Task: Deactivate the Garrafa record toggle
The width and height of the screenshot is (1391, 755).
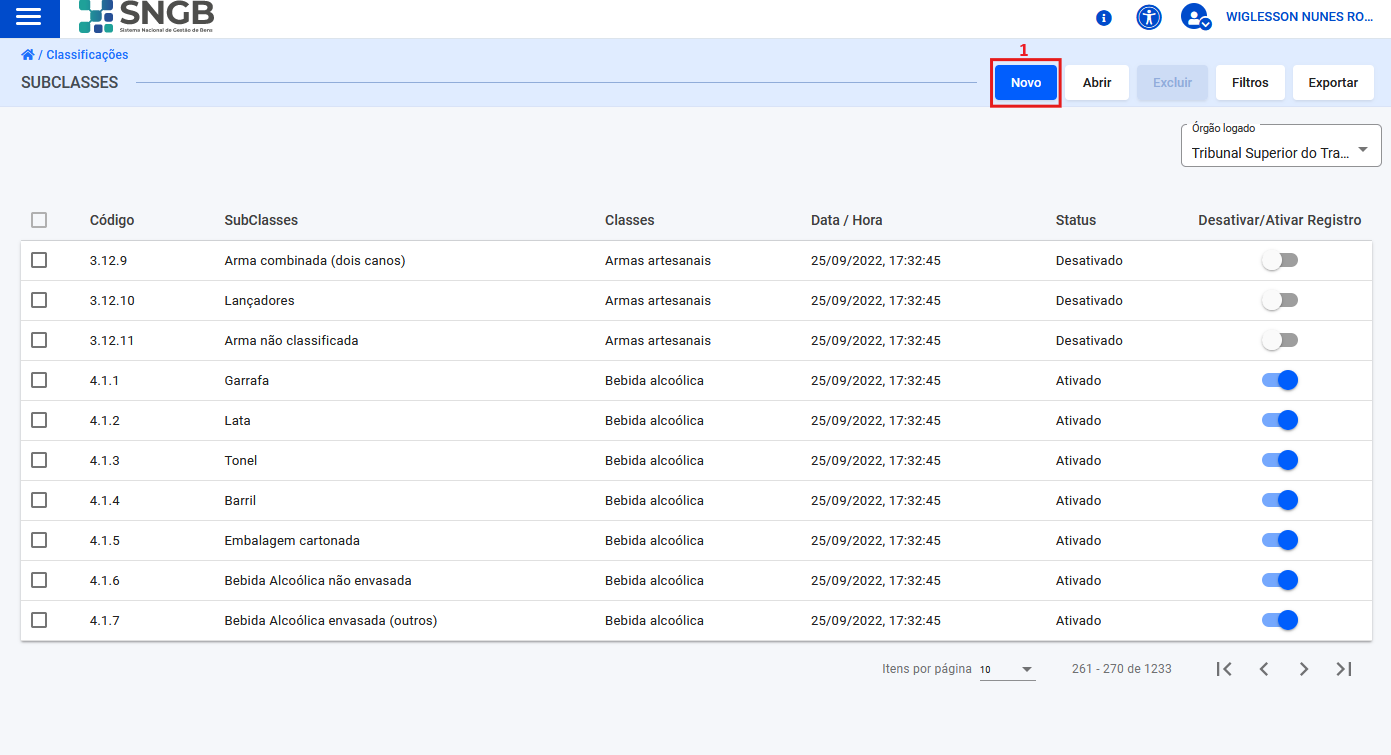Action: (1280, 380)
